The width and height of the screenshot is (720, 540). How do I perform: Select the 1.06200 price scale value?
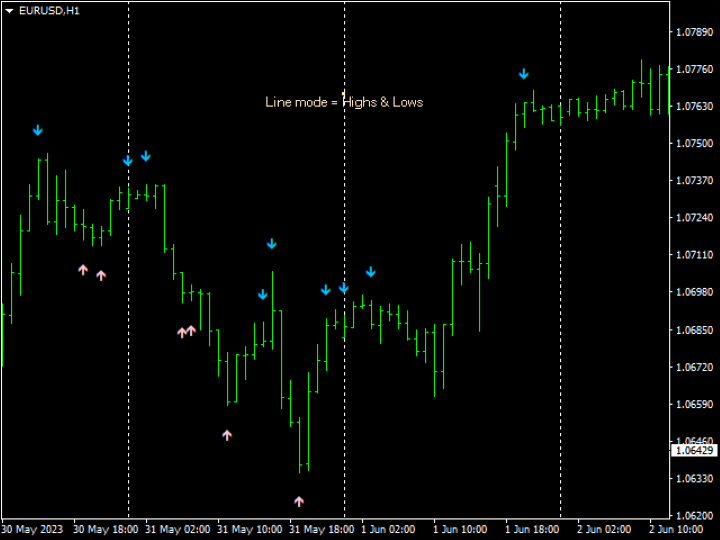point(695,515)
